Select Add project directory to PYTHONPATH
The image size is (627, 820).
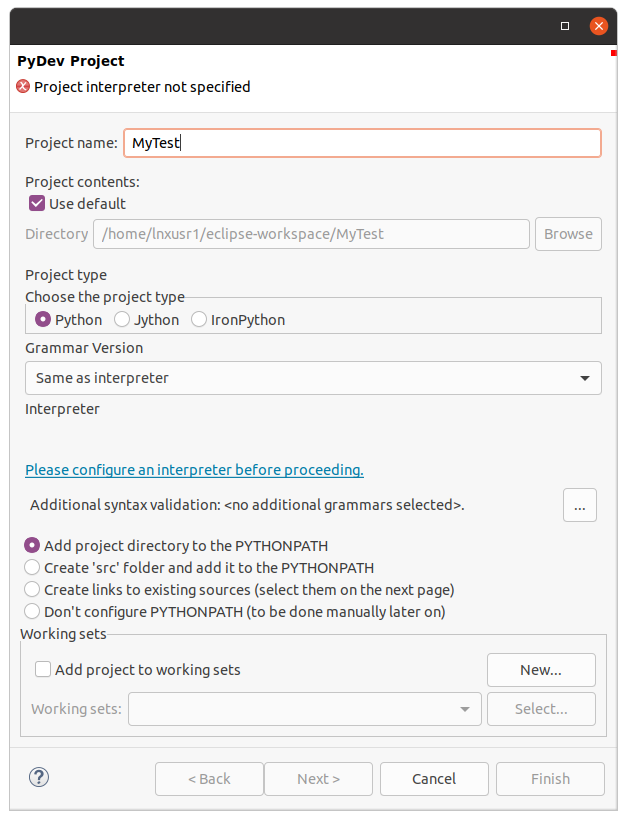coord(33,546)
